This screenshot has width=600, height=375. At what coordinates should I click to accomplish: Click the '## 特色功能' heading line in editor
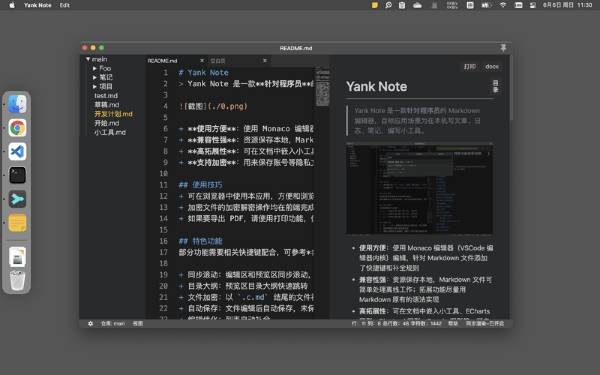point(200,241)
